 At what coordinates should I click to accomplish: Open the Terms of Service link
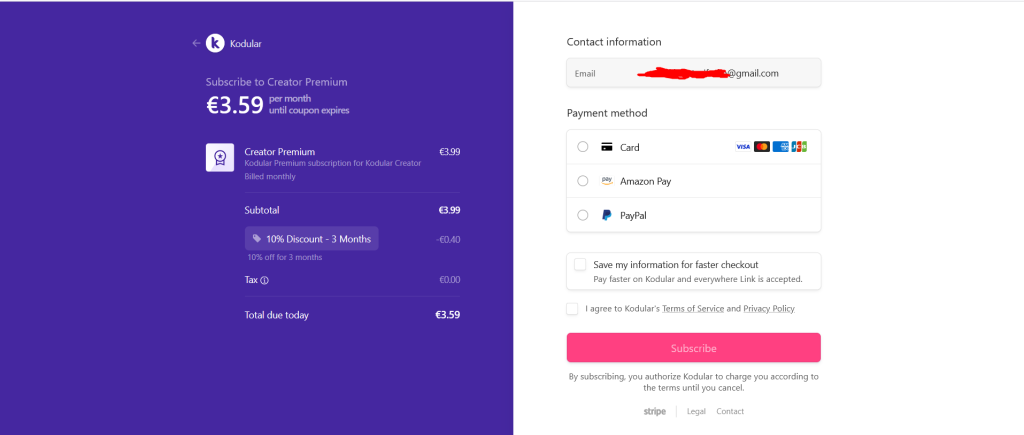point(693,309)
